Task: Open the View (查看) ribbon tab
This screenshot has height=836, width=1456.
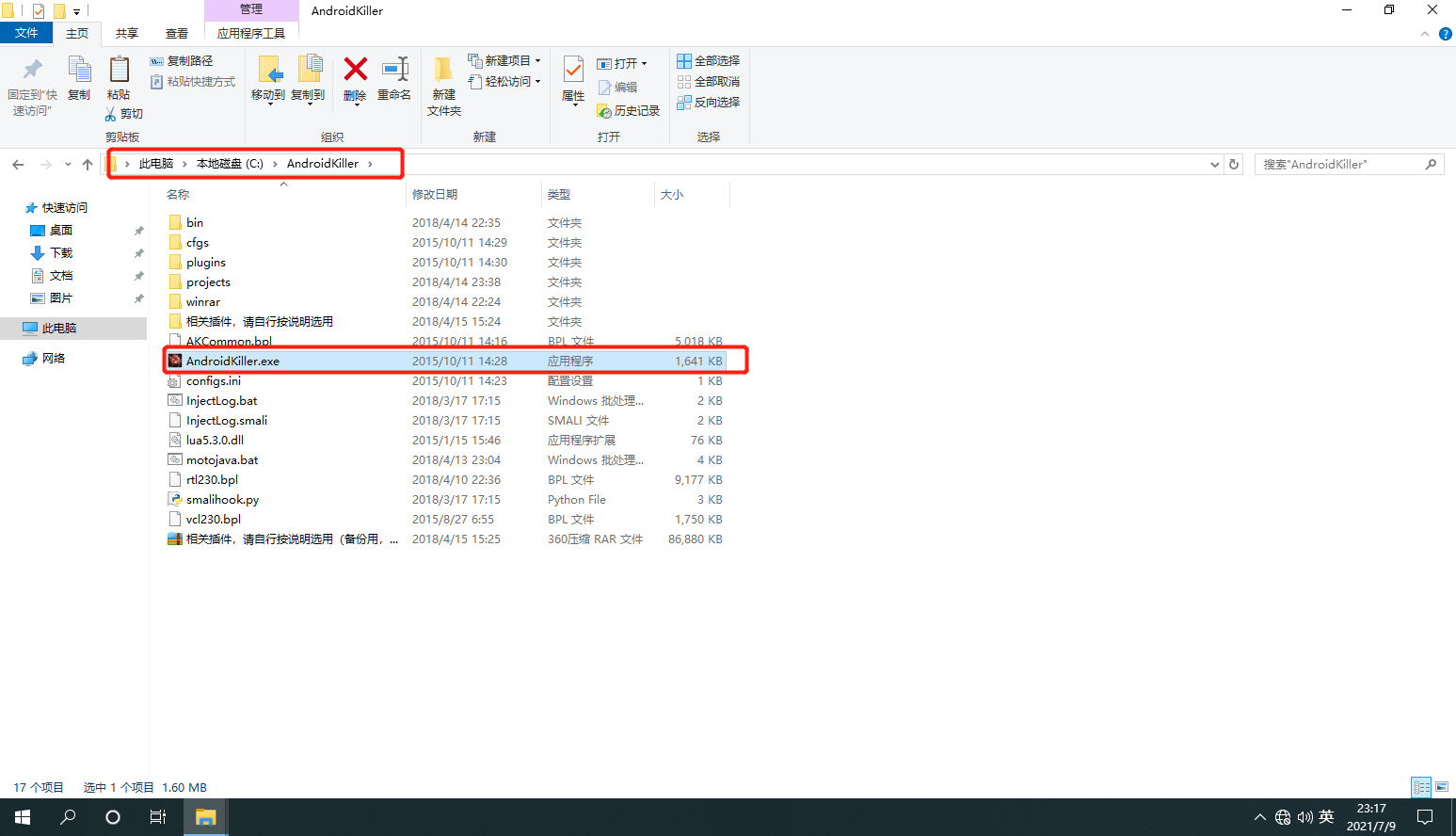Action: pyautogui.click(x=177, y=33)
